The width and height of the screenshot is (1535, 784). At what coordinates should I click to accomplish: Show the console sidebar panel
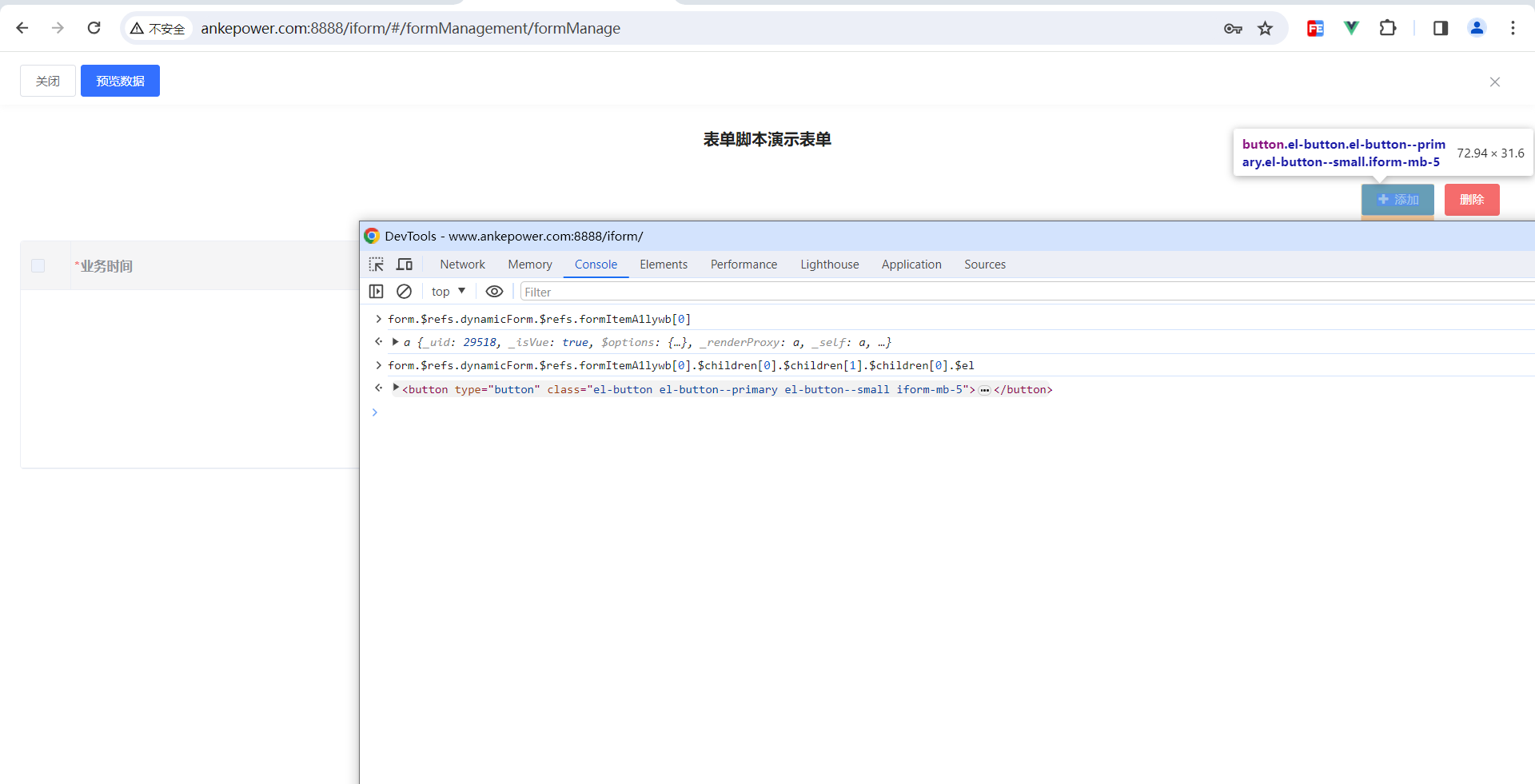[376, 292]
